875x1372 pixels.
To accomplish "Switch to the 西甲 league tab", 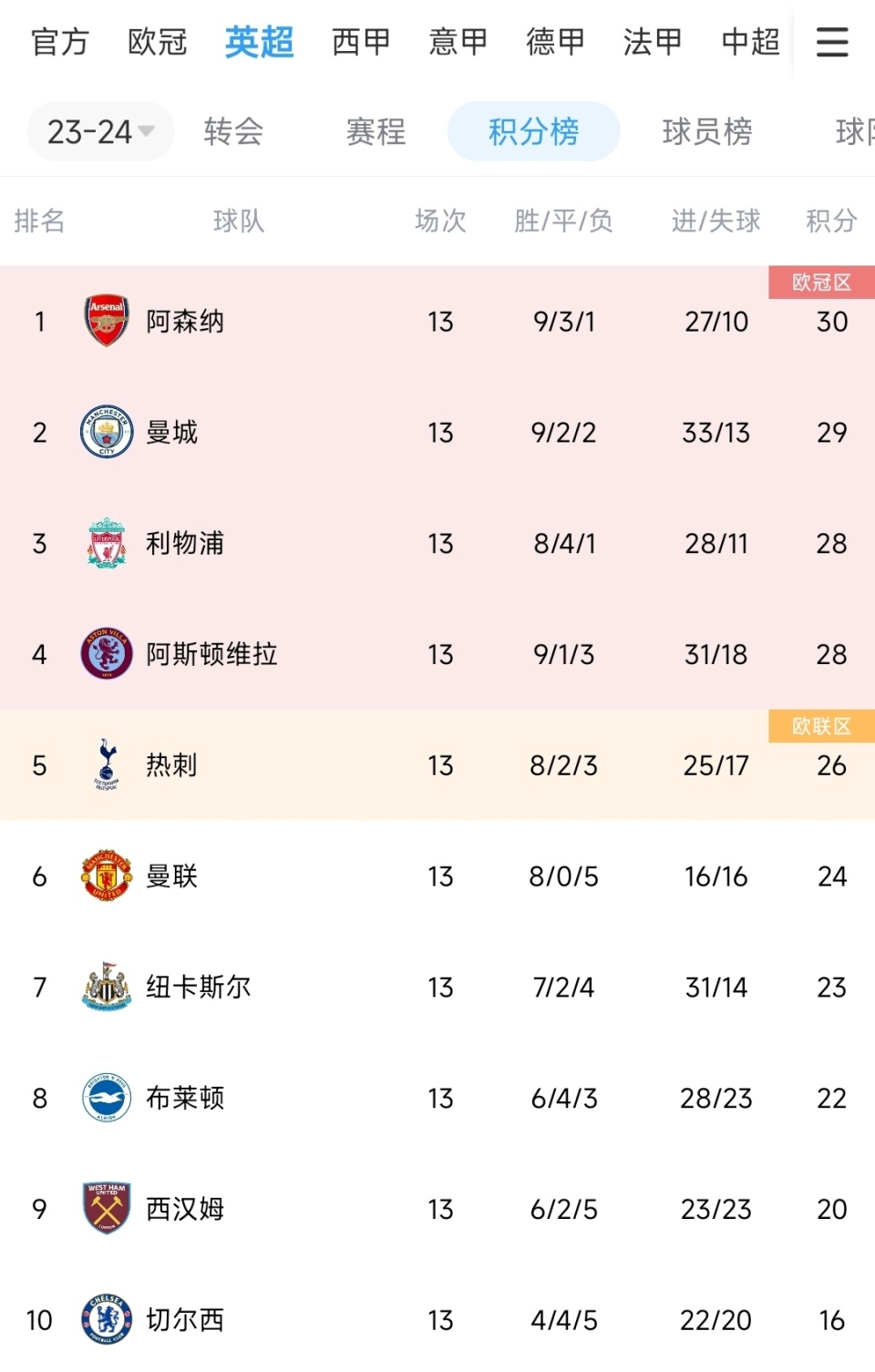I will [360, 42].
